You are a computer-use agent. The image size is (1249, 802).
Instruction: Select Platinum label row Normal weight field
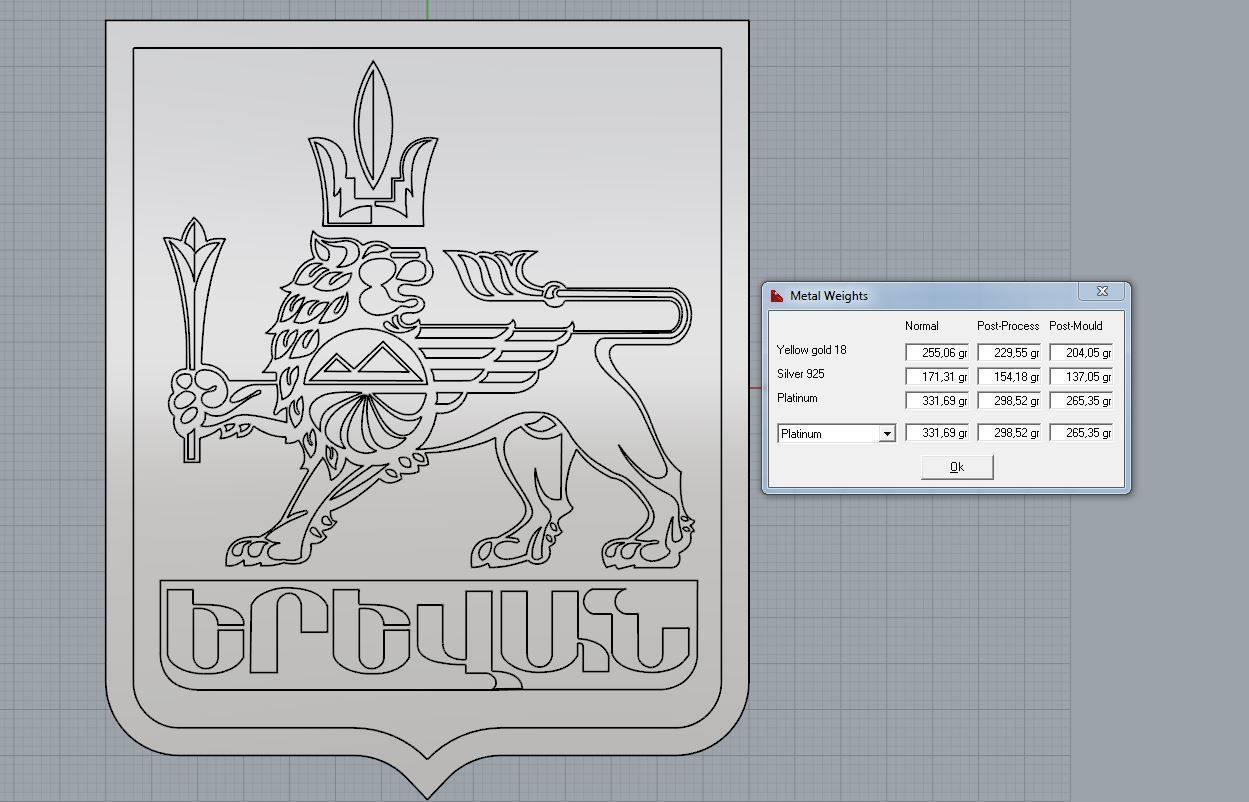click(937, 401)
